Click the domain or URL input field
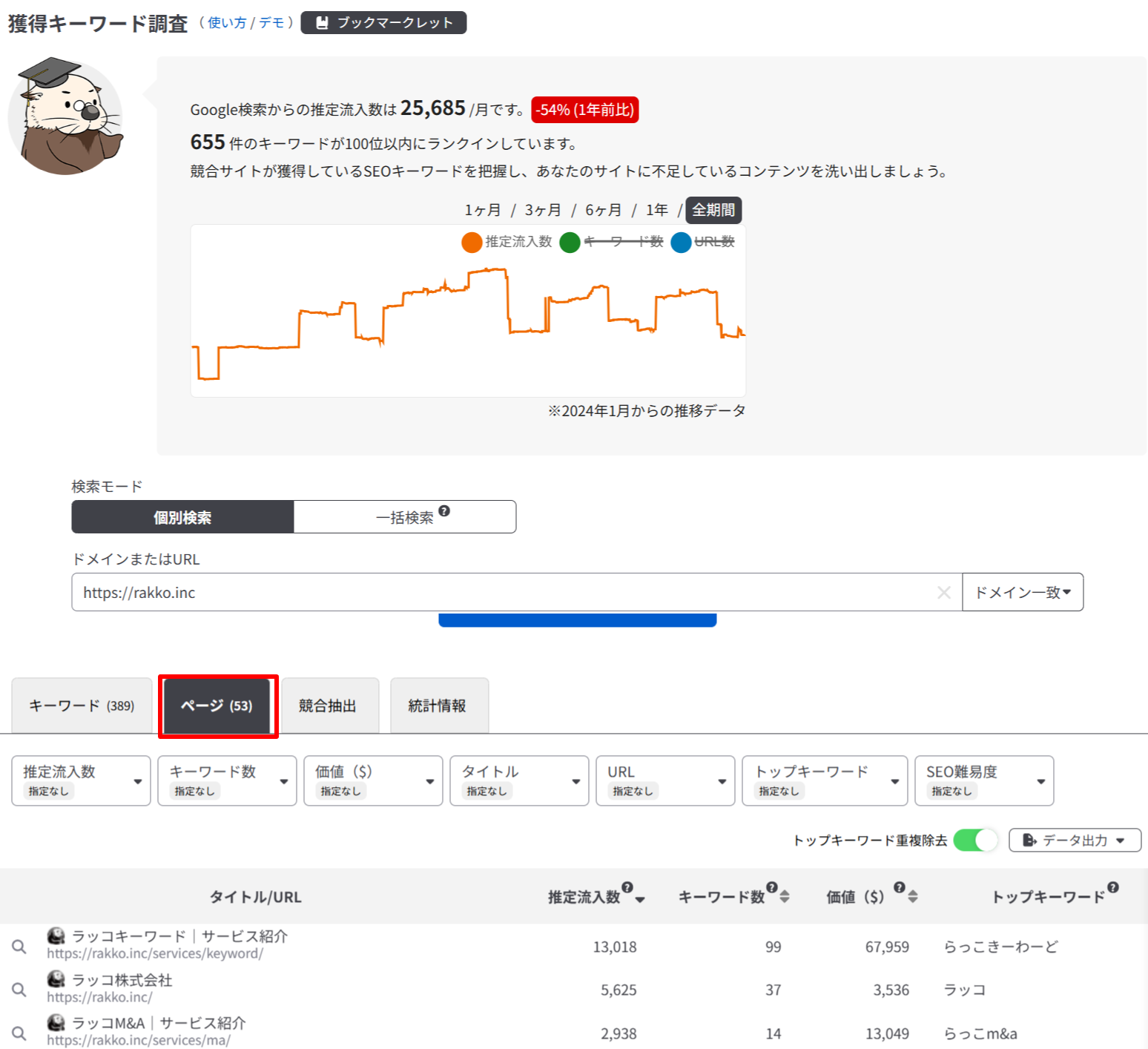The width and height of the screenshot is (1148, 1049). [504, 592]
